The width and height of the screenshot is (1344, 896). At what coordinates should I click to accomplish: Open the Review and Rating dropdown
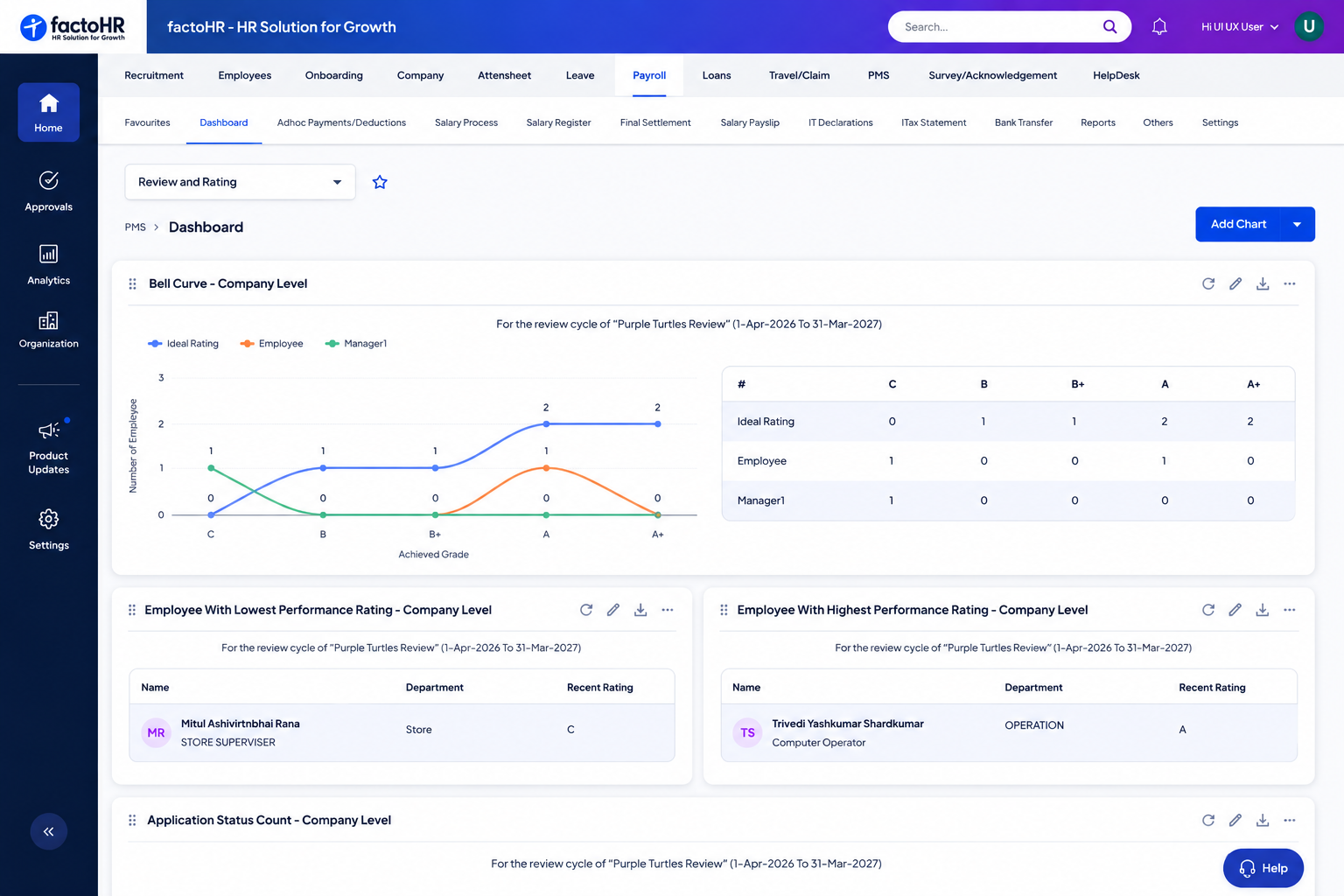240,182
